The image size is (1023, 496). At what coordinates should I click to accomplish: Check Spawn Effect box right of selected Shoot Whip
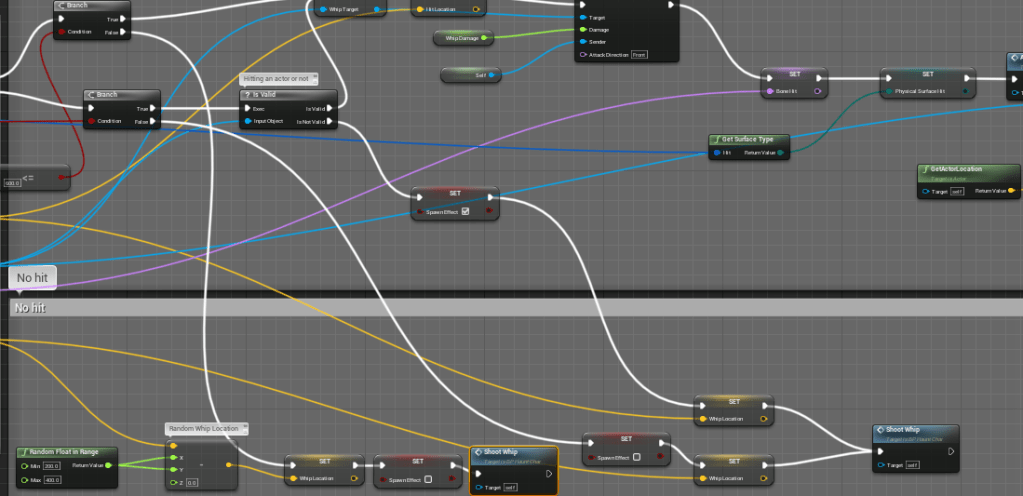click(636, 457)
